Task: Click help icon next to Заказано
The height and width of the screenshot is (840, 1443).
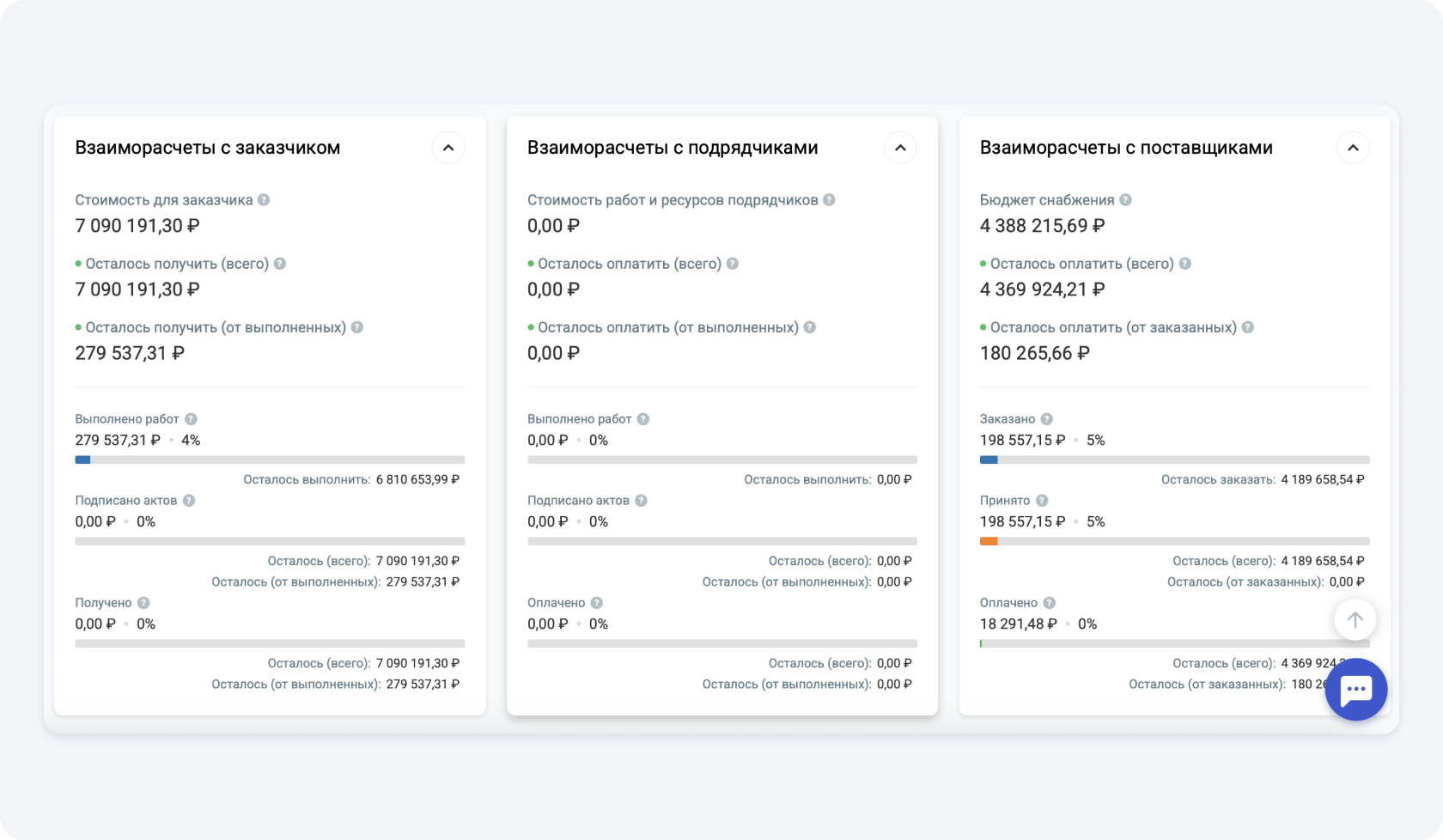Action: pos(1046,419)
